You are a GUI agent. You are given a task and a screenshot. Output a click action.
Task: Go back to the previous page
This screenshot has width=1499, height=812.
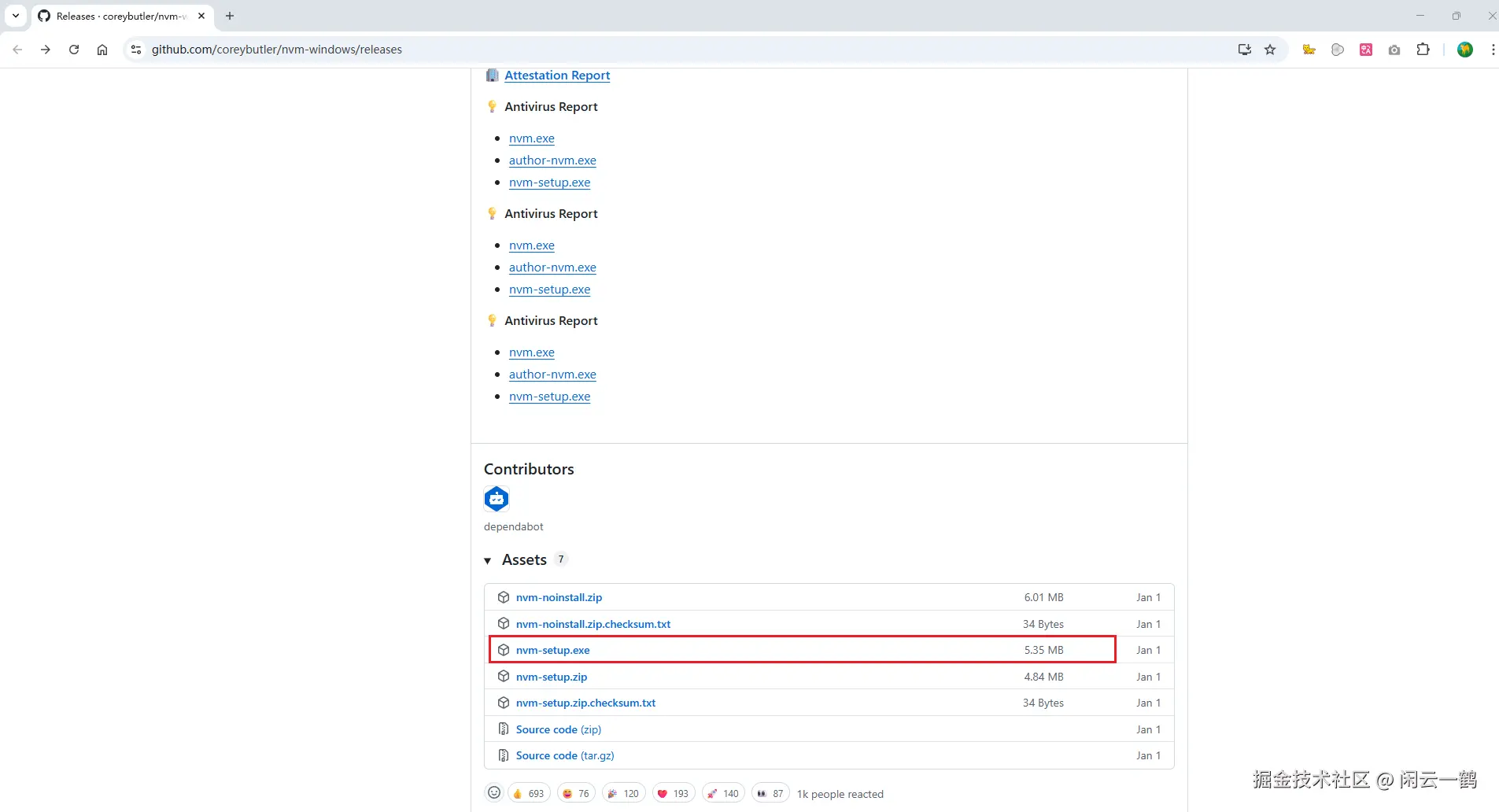[x=17, y=50]
